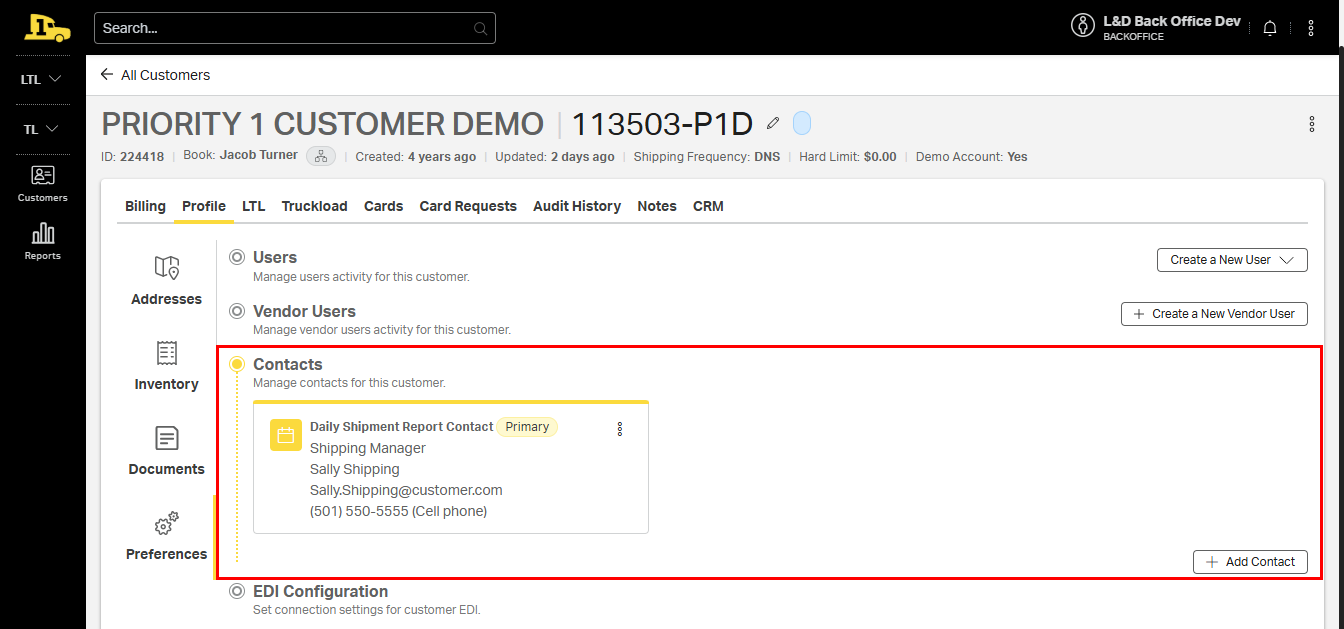Switch to the LTL tab

(x=254, y=206)
